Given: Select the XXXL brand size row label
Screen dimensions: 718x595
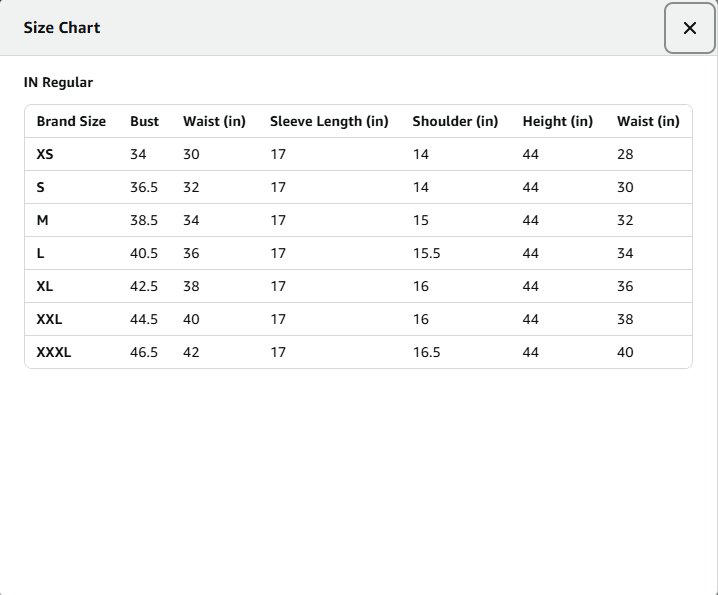Looking at the screenshot, I should [54, 352].
